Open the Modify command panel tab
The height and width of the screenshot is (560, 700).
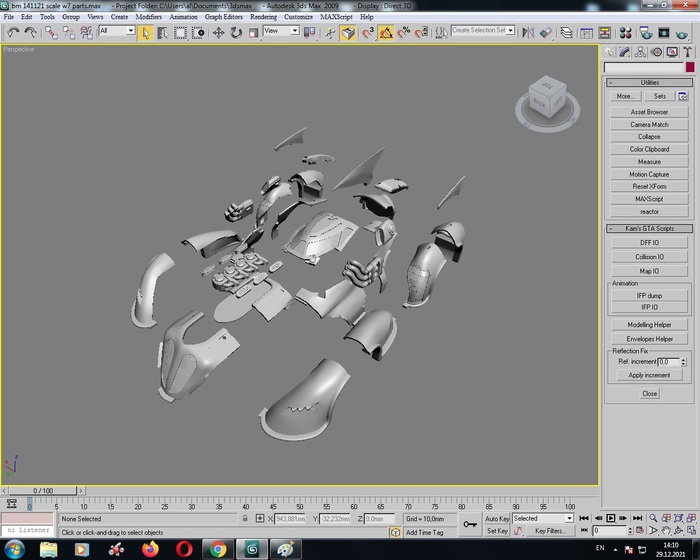pyautogui.click(x=623, y=52)
